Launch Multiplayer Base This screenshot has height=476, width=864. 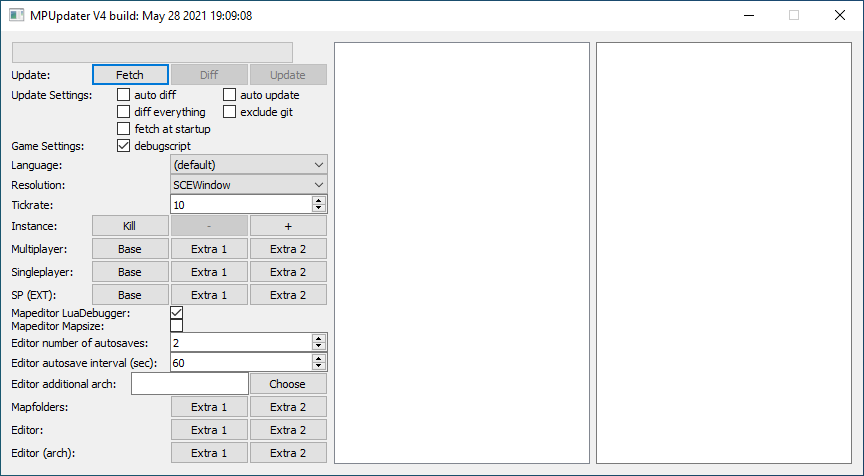pyautogui.click(x=130, y=248)
